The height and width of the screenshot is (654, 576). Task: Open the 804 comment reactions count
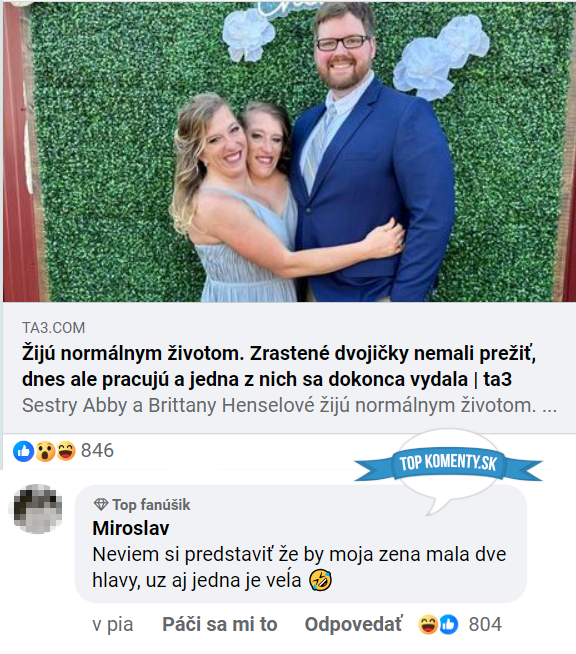[485, 625]
